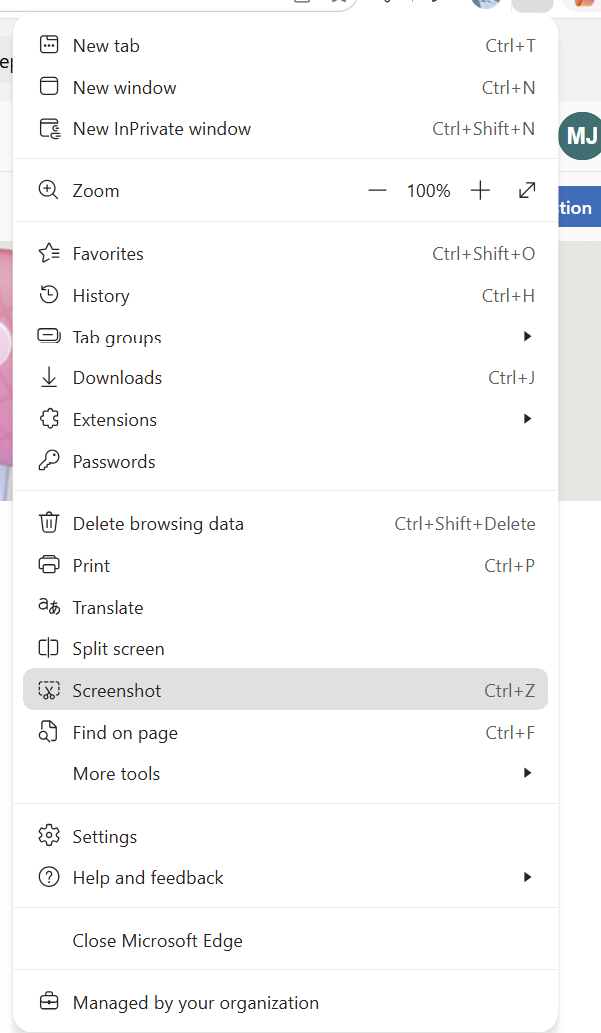Click the Delete browsing data trash icon

(x=49, y=523)
